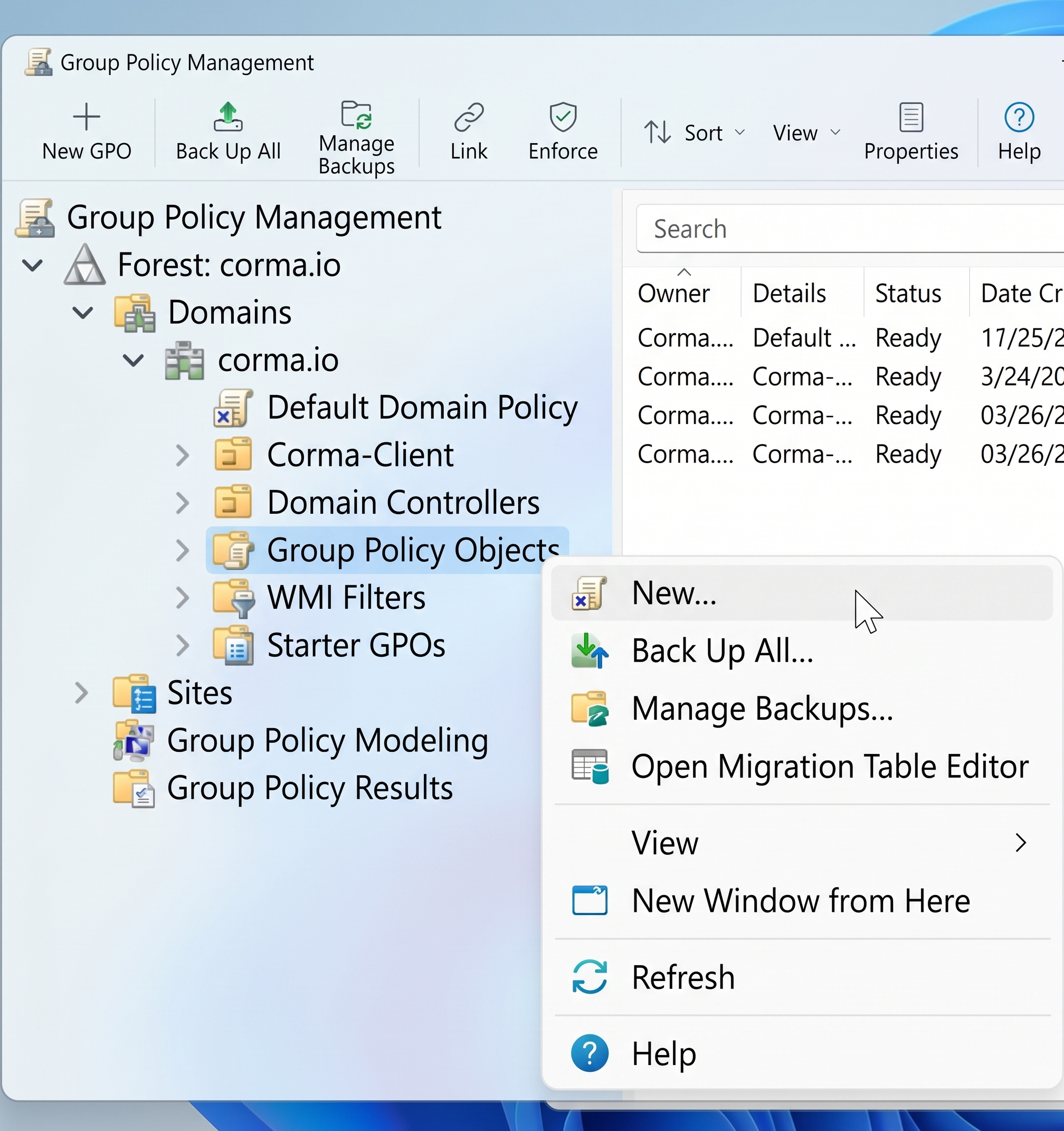The image size is (1064, 1131).
Task: Click the Sites folder icon
Action: pos(134,693)
